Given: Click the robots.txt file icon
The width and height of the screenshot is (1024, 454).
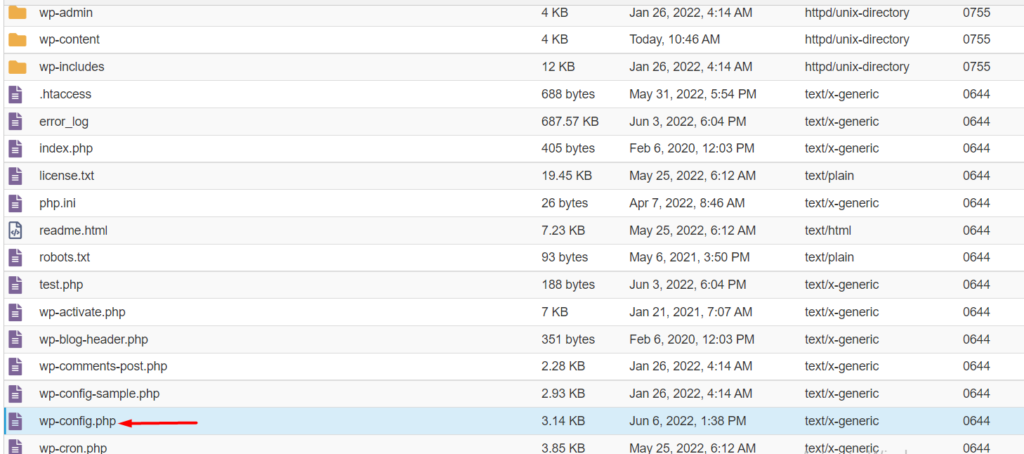Looking at the screenshot, I should [15, 258].
